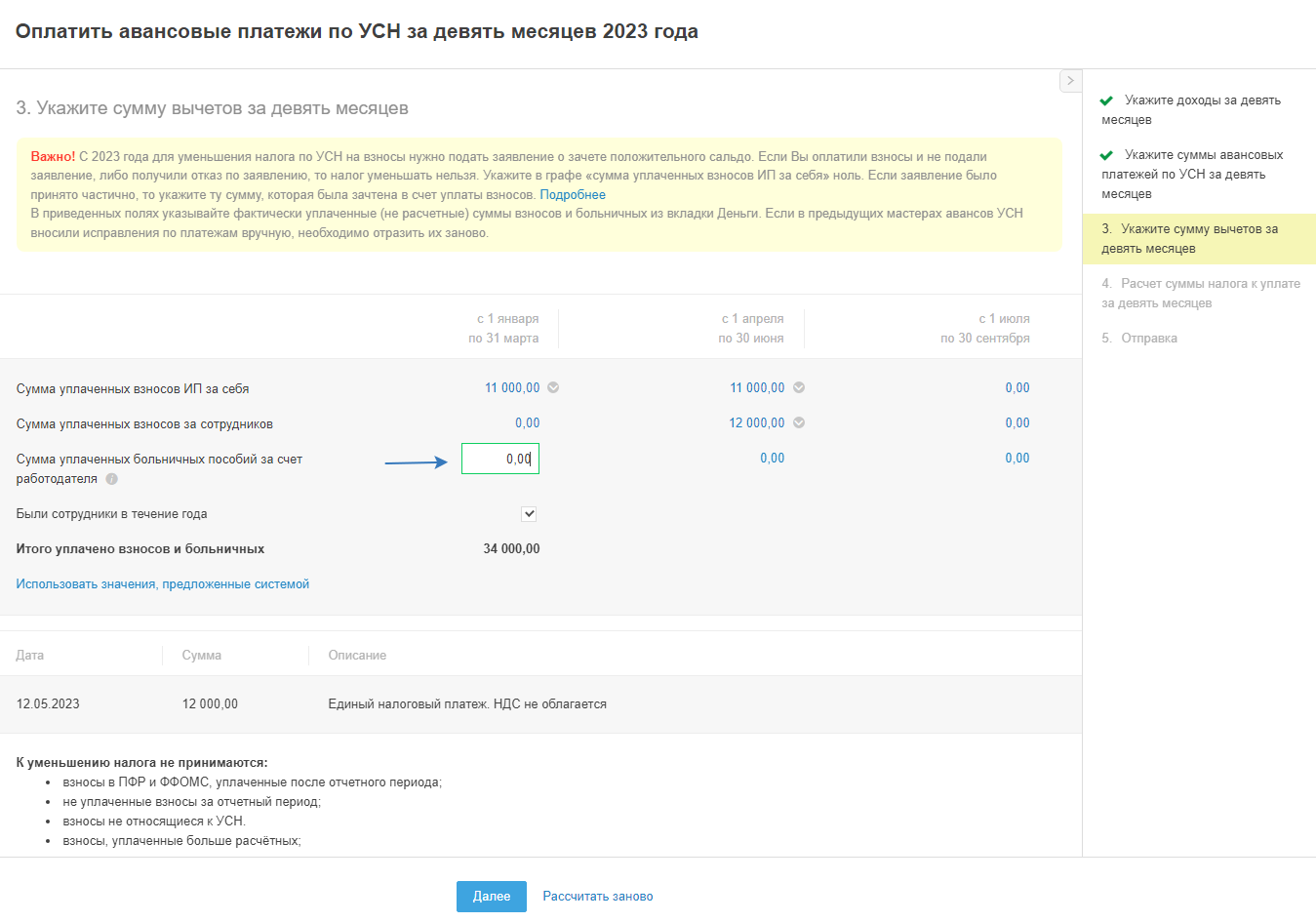Edit July–September self contributions value 0,00
Image resolution: width=1316 pixels, height=922 pixels.
(x=1017, y=387)
